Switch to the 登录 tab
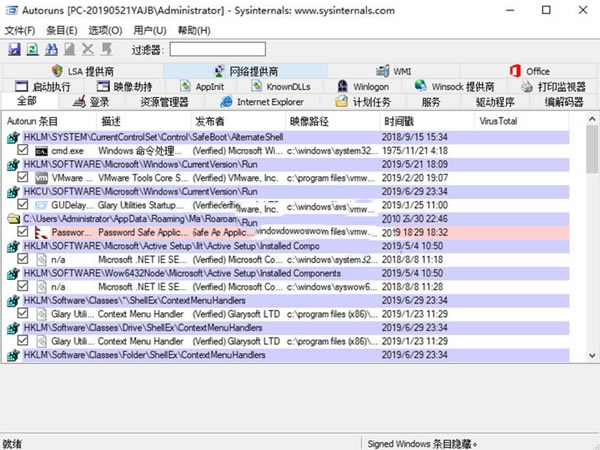 click(x=91, y=102)
